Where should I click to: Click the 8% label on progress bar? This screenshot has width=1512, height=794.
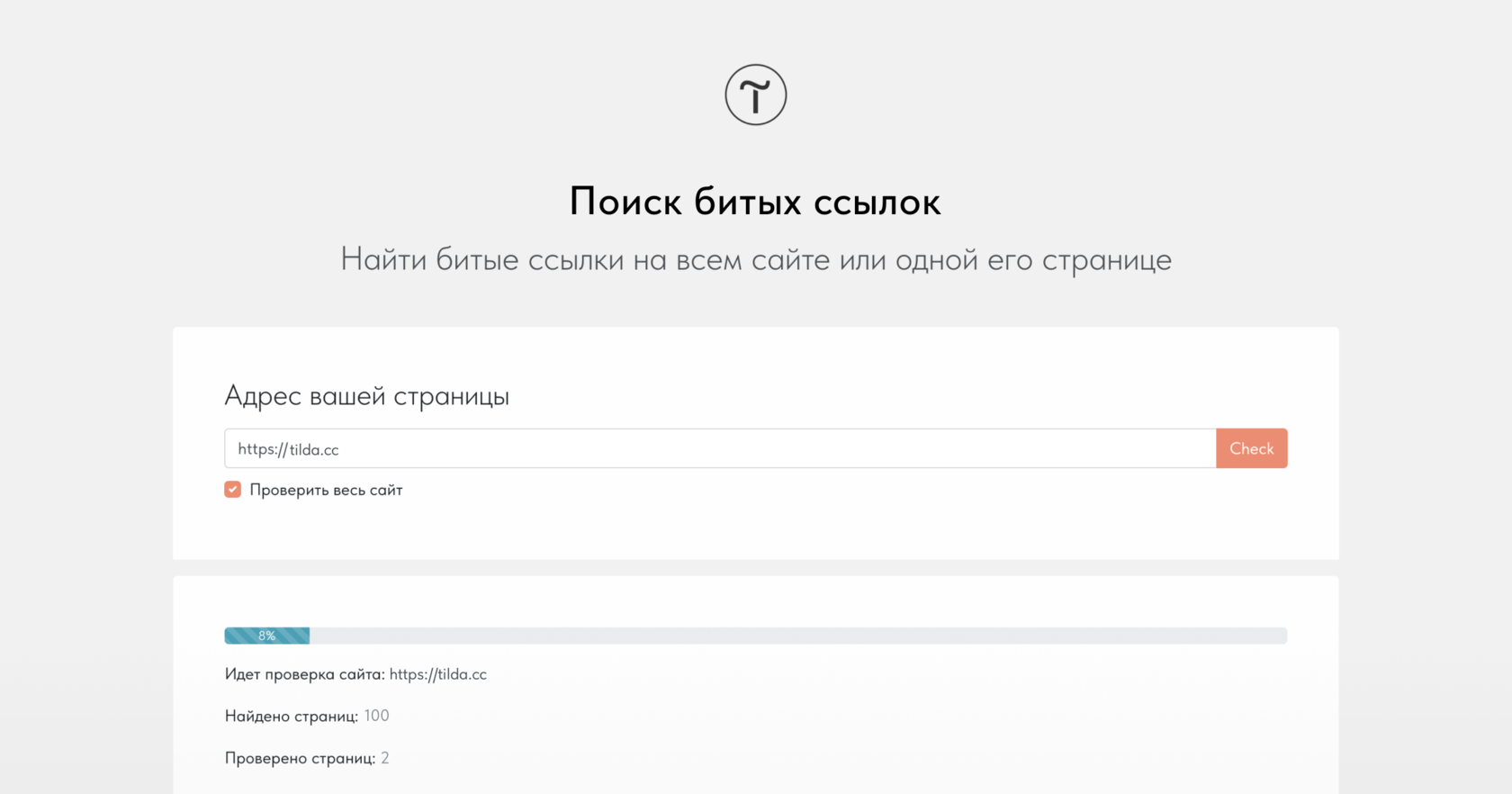pos(266,636)
